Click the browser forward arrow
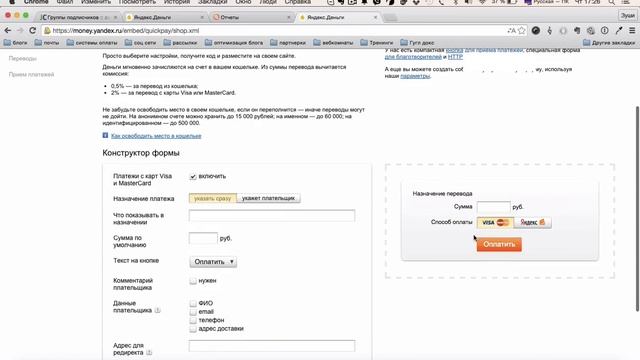This screenshot has height=360, width=640. 20,31
